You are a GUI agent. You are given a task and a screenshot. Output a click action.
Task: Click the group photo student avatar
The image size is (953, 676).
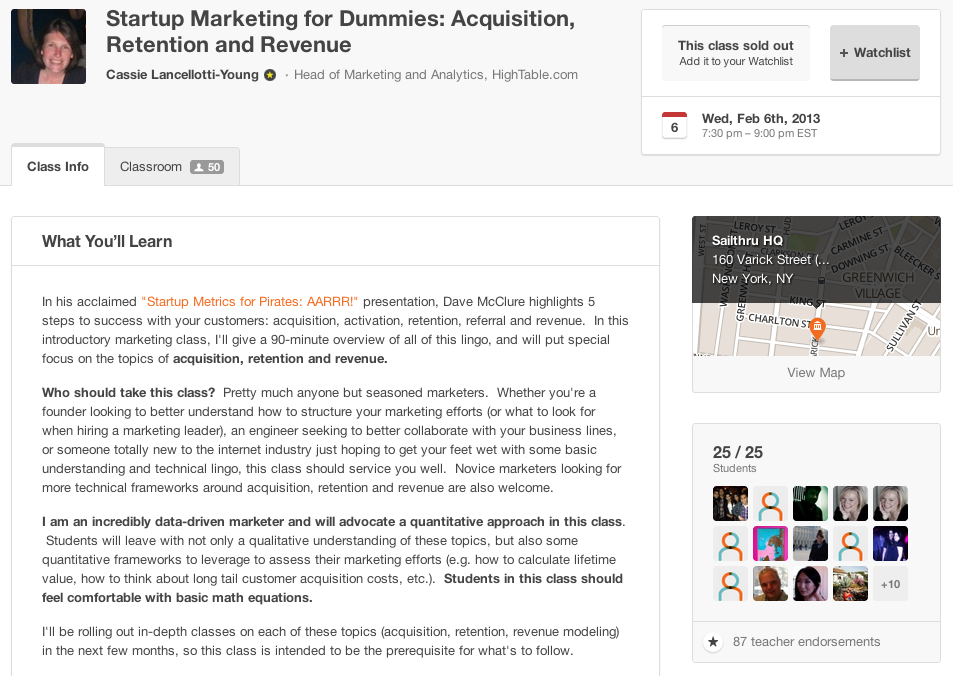coord(730,503)
